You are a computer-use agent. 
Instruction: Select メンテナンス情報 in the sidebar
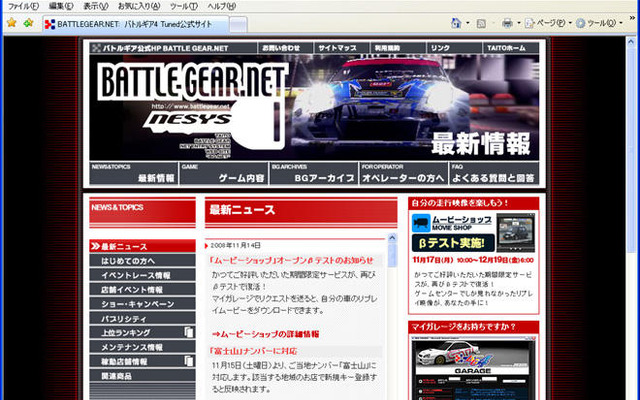(x=142, y=347)
